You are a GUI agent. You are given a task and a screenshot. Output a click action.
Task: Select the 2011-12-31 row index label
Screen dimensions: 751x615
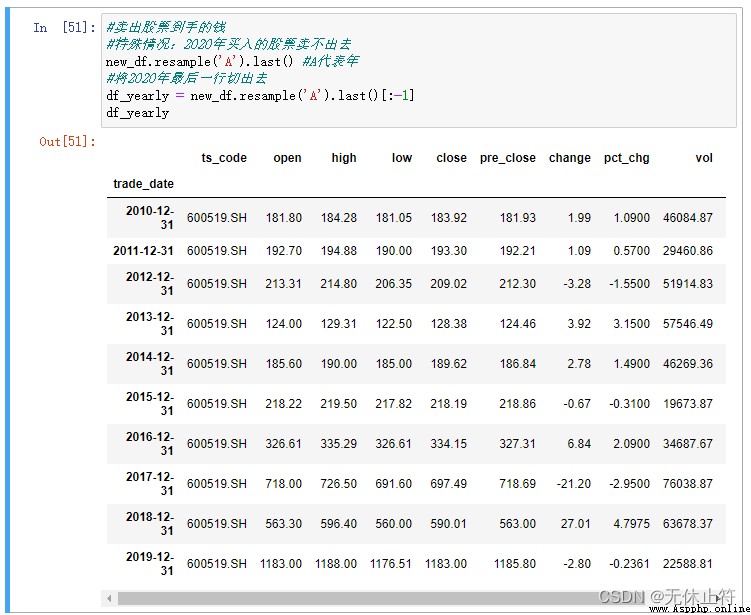coord(143,251)
